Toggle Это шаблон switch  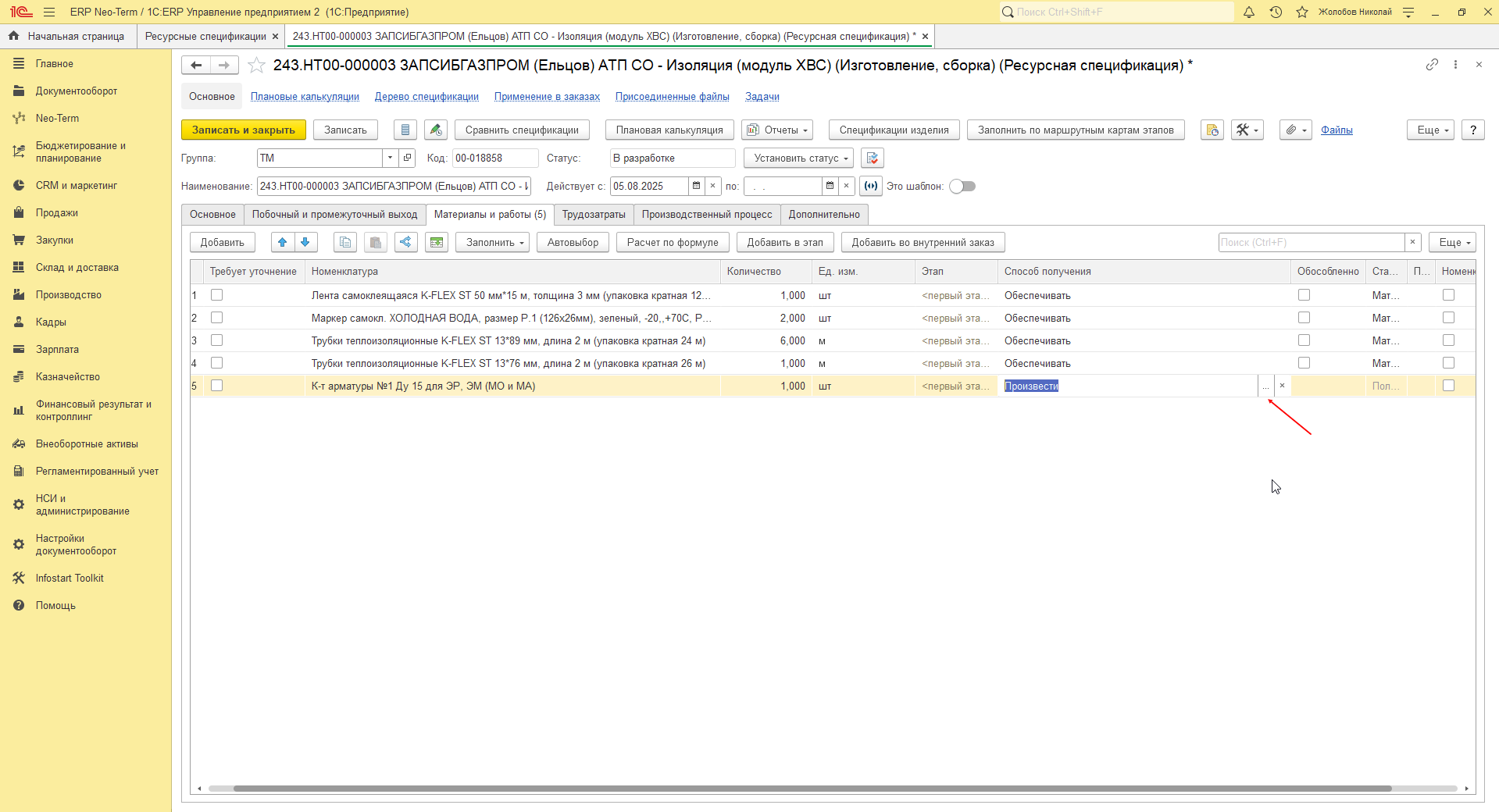(x=962, y=186)
